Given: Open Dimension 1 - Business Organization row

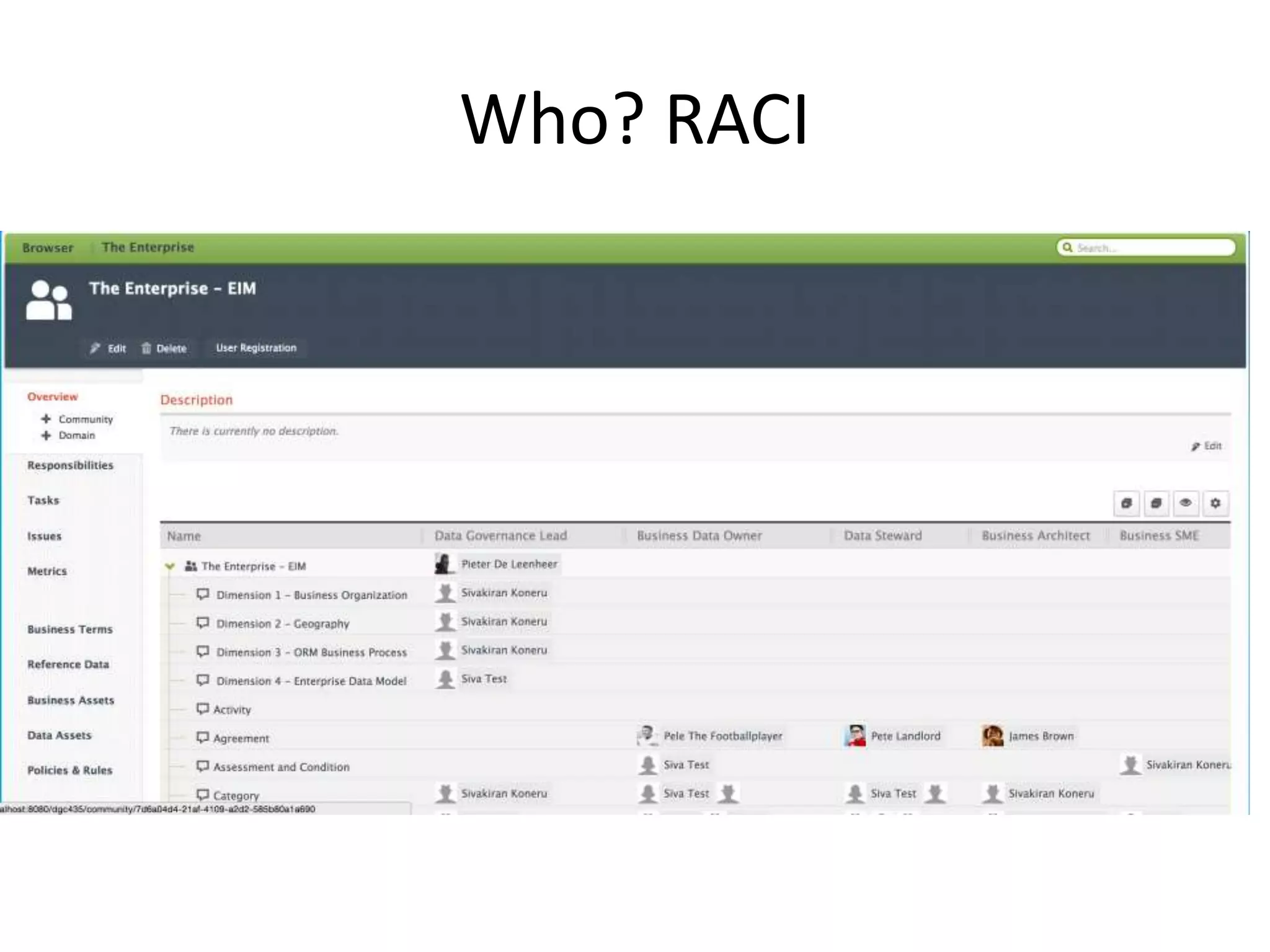Looking at the screenshot, I should click(x=312, y=595).
